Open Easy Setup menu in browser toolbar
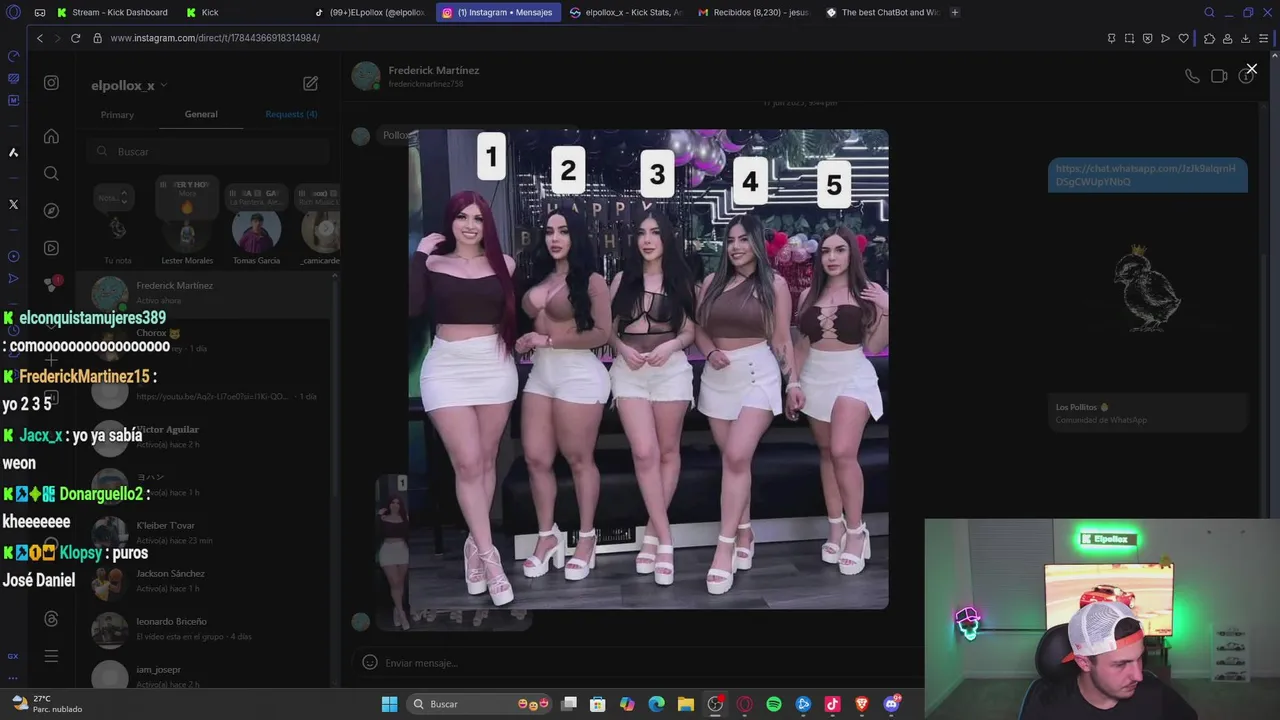1280x720 pixels. [1264, 38]
